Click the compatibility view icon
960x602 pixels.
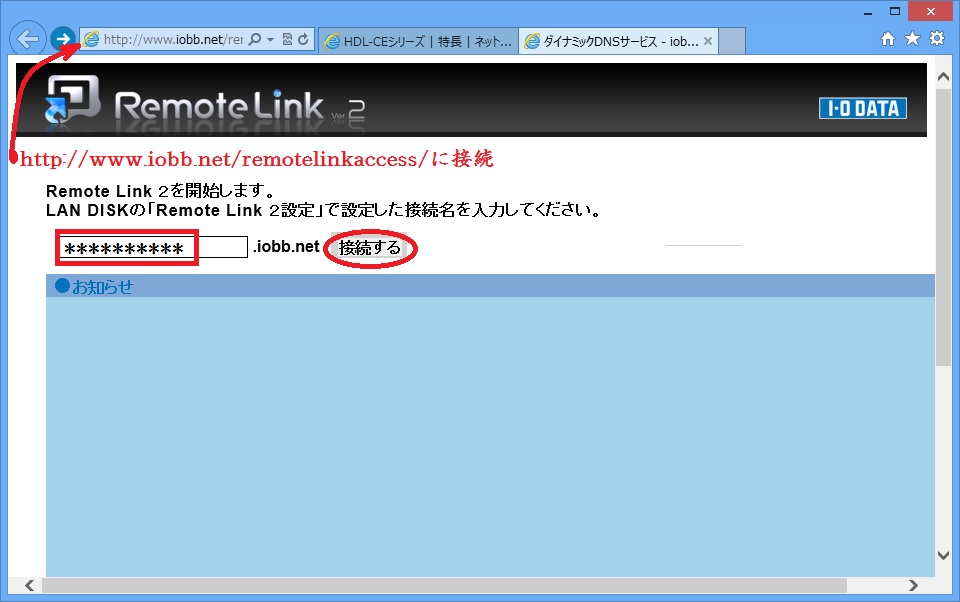click(287, 39)
